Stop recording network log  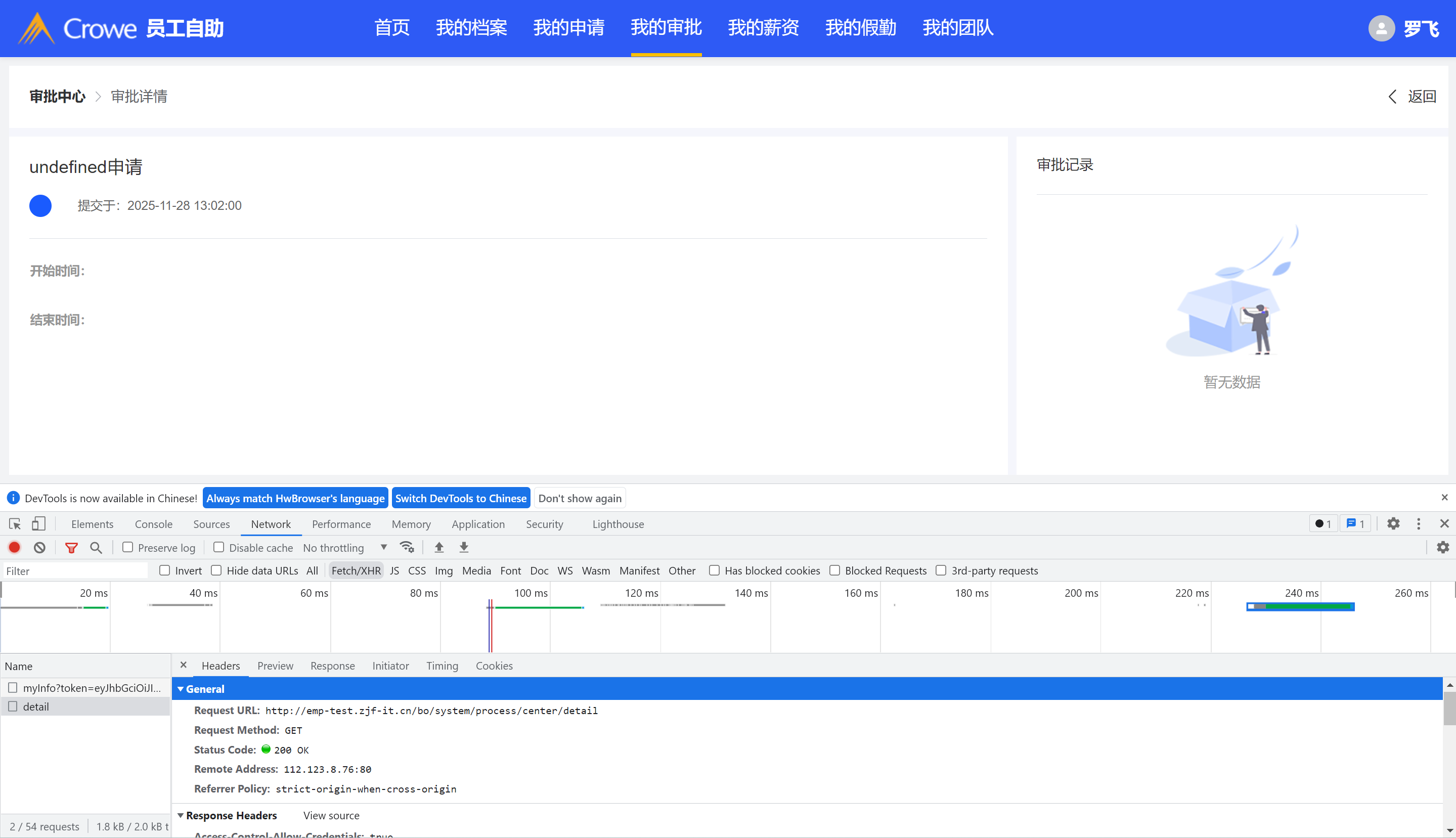click(x=14, y=547)
